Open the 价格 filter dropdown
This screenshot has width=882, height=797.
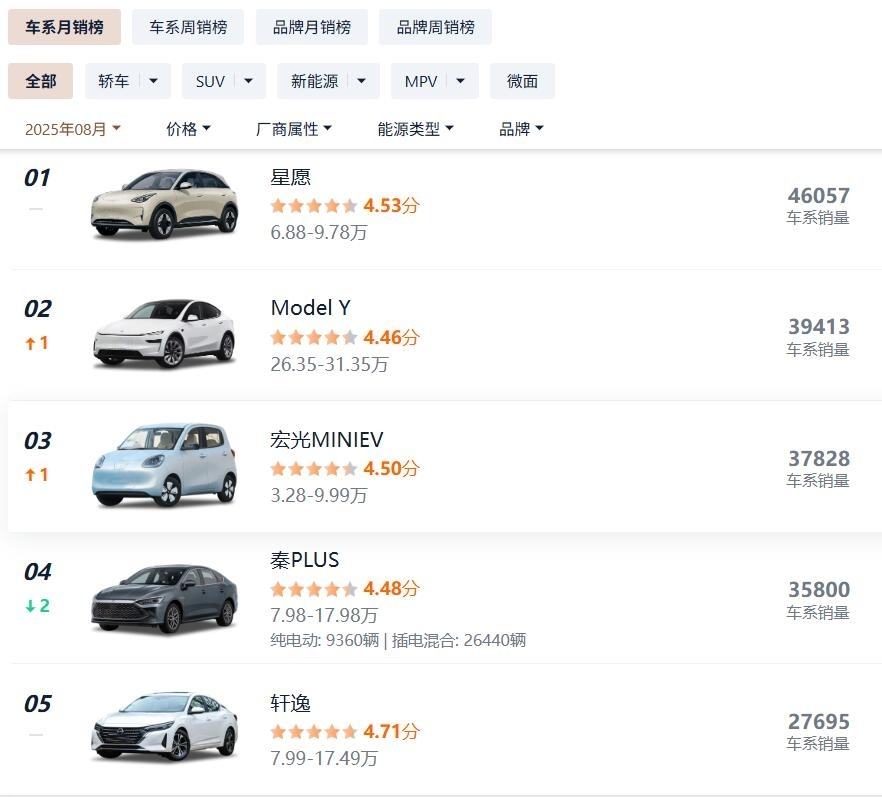(x=188, y=129)
